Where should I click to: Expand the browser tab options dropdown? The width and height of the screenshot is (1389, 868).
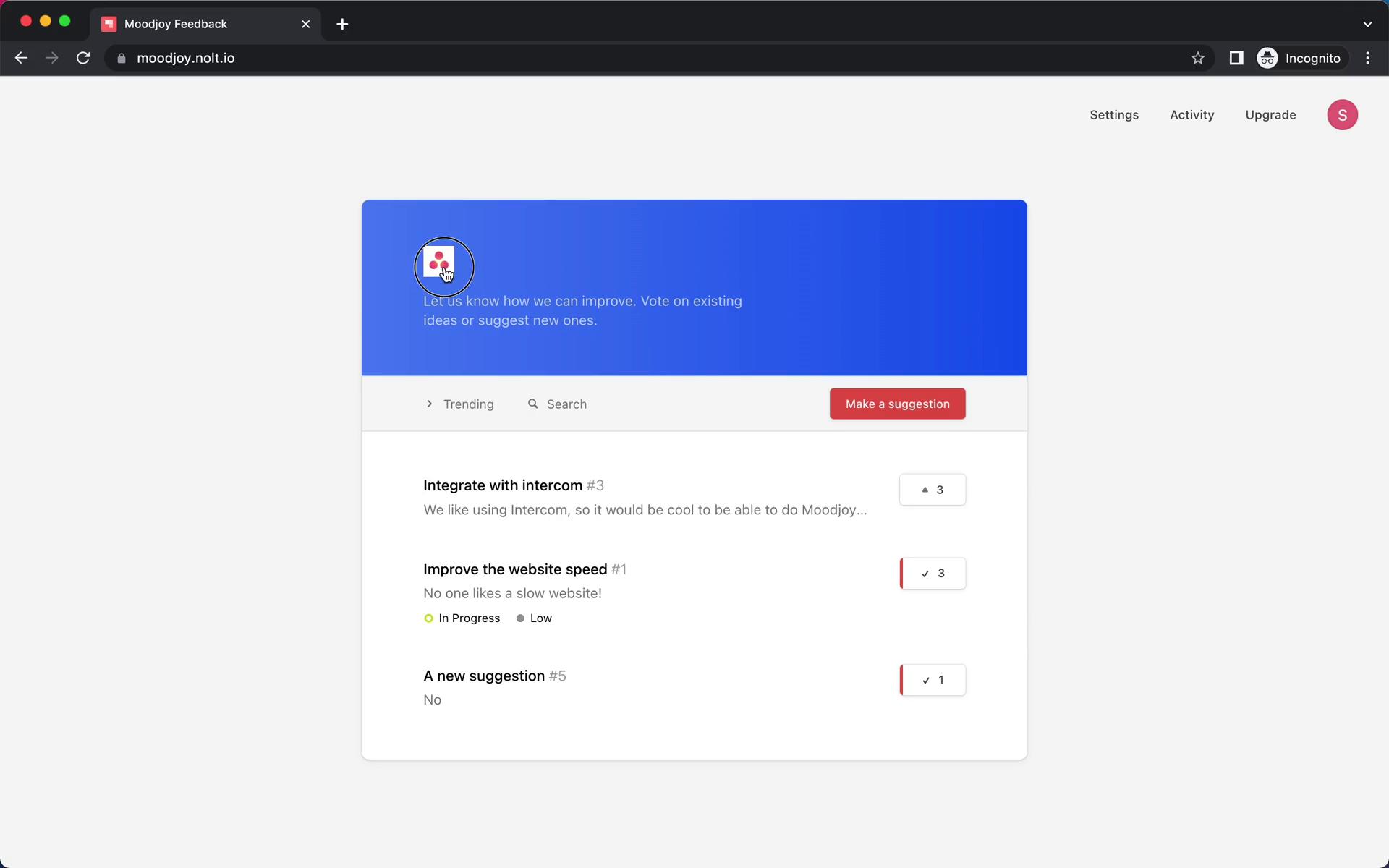click(1367, 23)
